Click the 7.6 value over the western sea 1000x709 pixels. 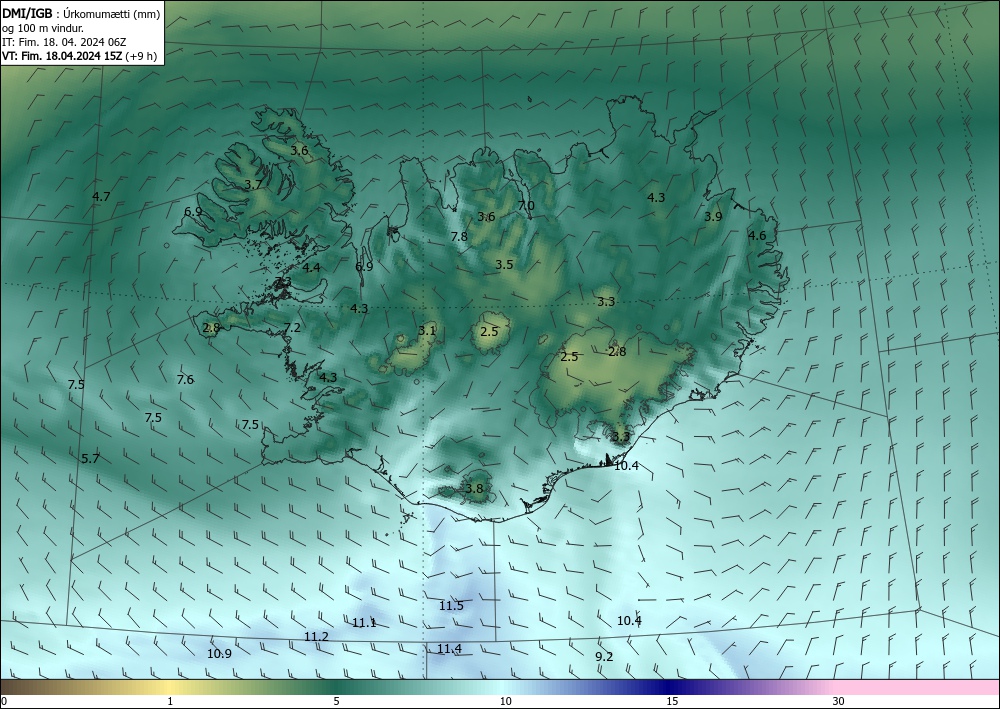pyautogui.click(x=185, y=379)
